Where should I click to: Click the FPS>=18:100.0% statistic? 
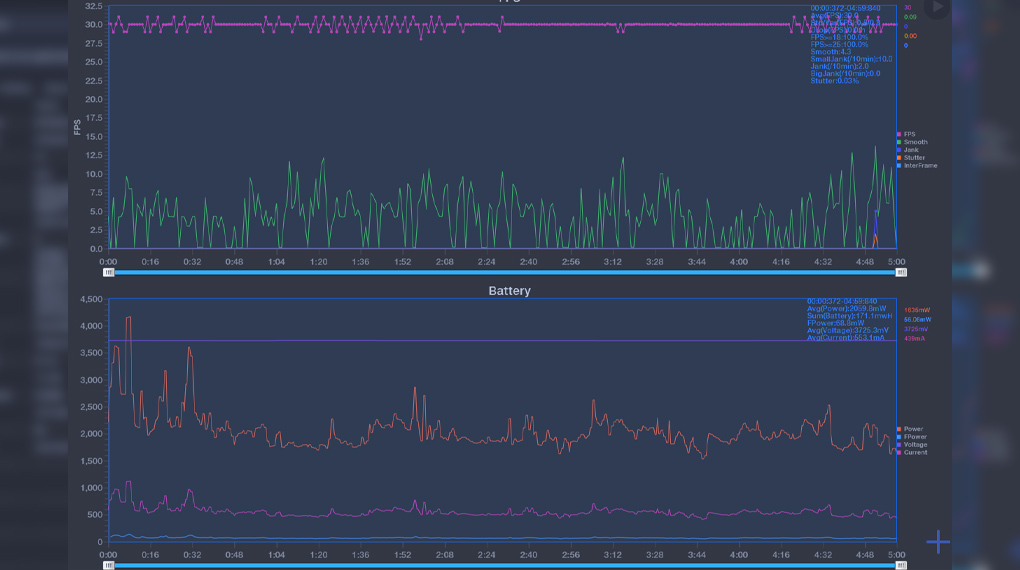(839, 37)
